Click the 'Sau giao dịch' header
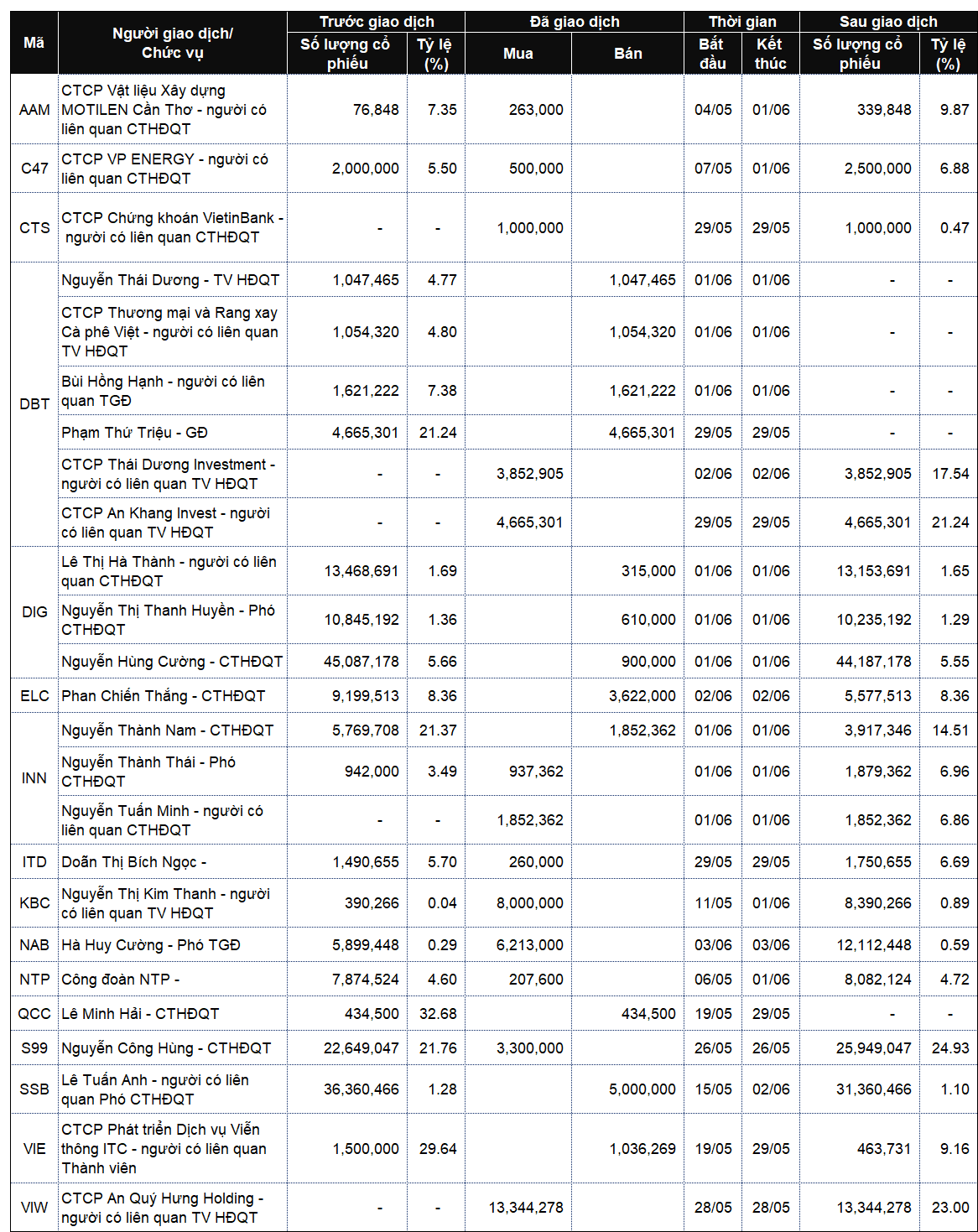Image resolution: width=978 pixels, height=1232 pixels. click(x=888, y=22)
